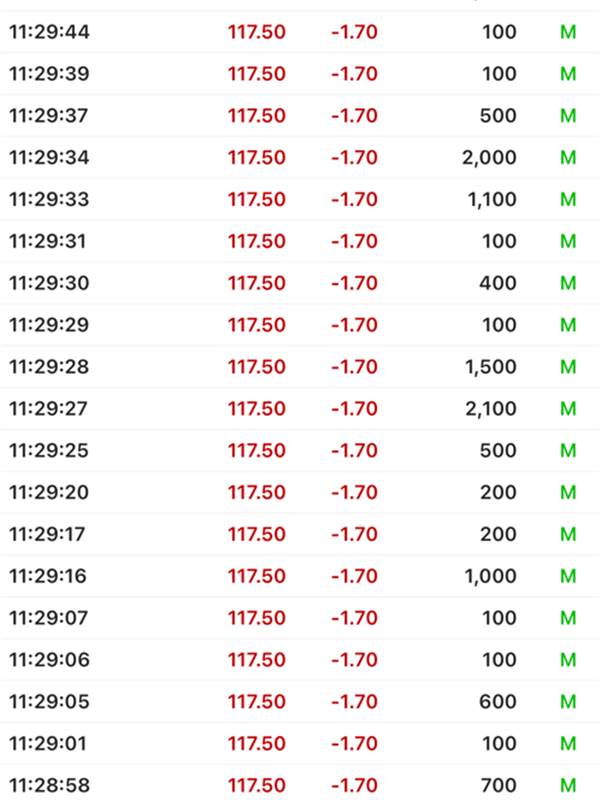
Task: Open the 11:29:25 trade with 500 volume
Action: click(x=300, y=451)
